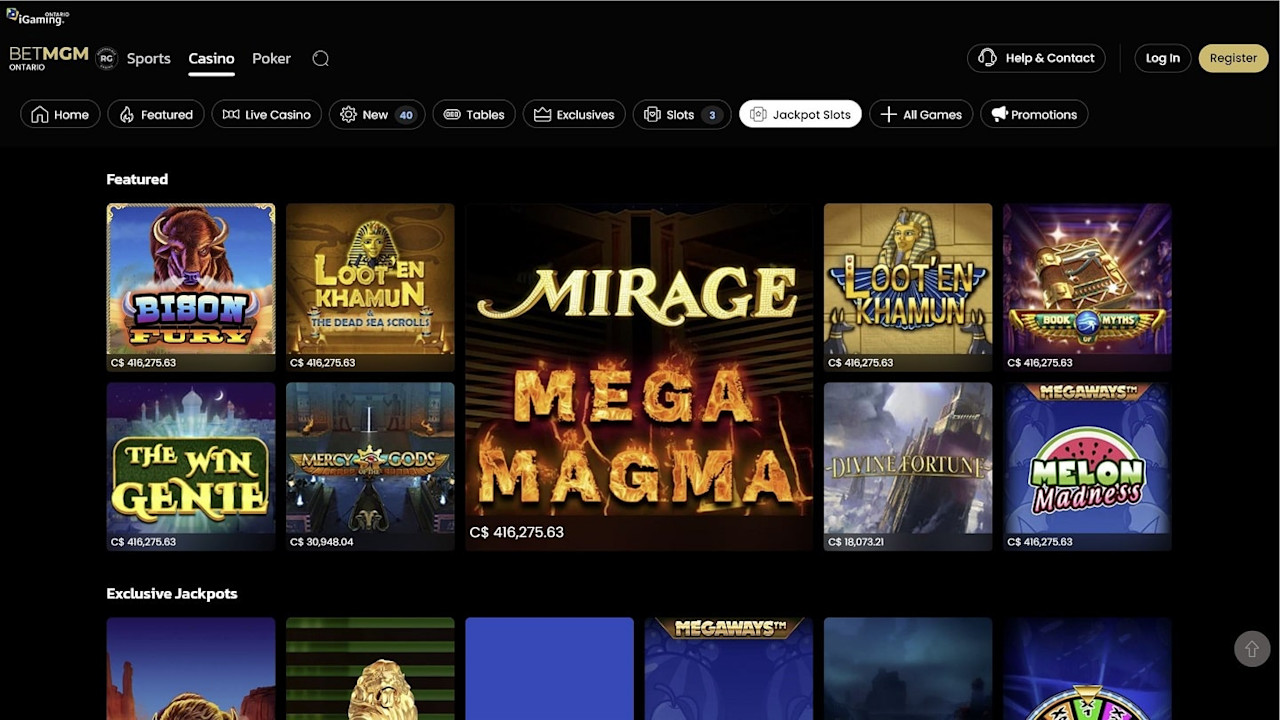Screen dimensions: 1280x720
Task: Open Loot'en Khamun Dead Sea Scrolls game
Action: (x=370, y=287)
